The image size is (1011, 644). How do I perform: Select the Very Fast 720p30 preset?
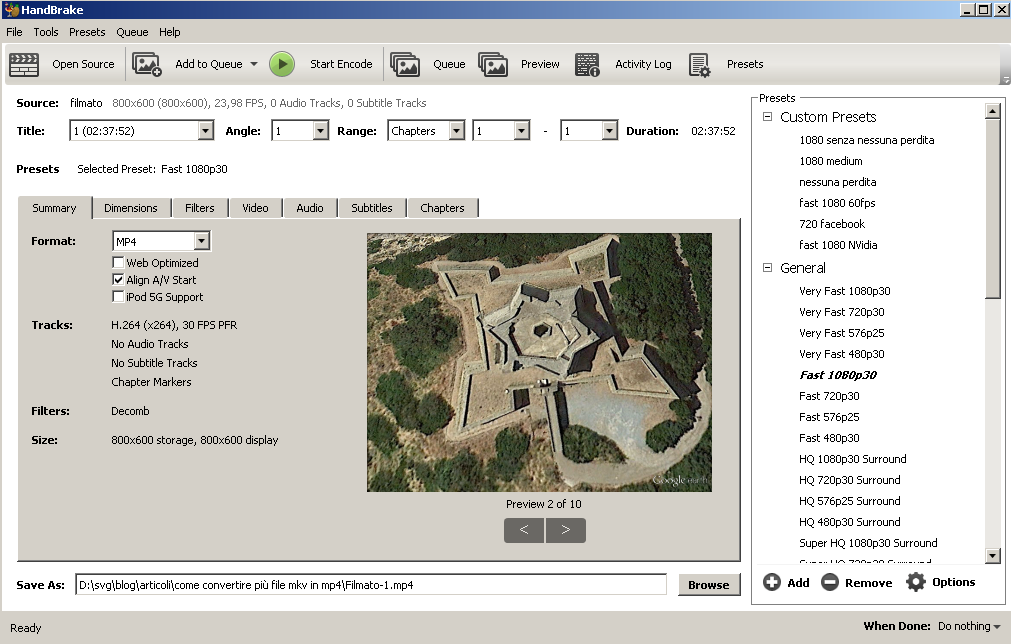click(841, 312)
